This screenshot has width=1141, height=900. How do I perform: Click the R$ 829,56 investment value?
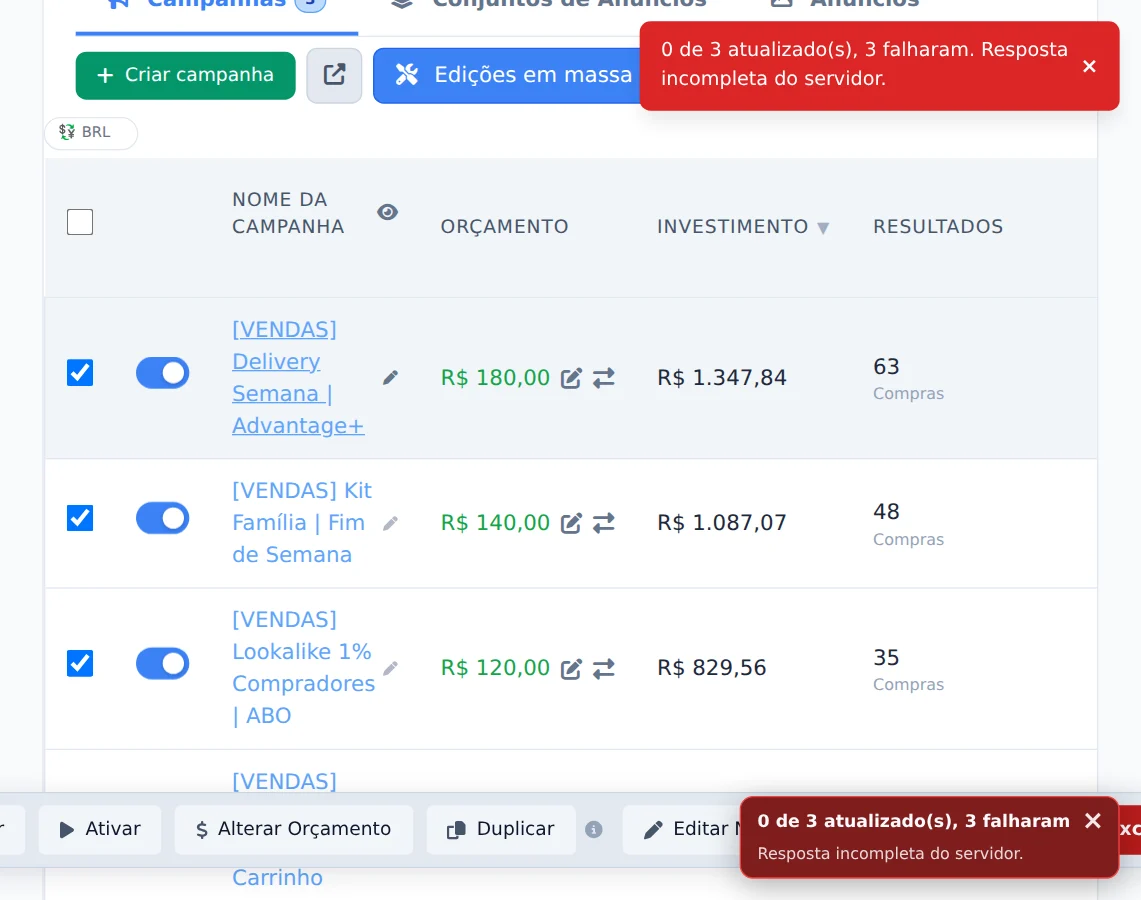[712, 668]
